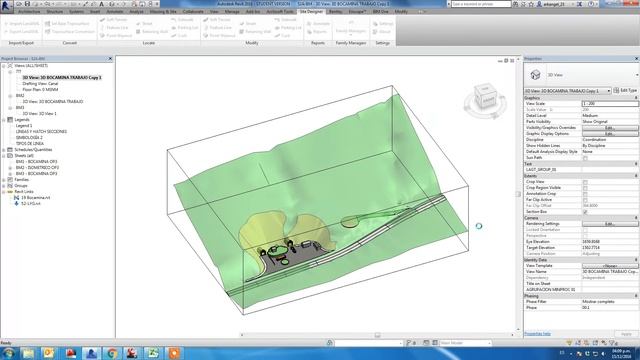Expand the Schedules/Quantities tree node

(x=4, y=150)
